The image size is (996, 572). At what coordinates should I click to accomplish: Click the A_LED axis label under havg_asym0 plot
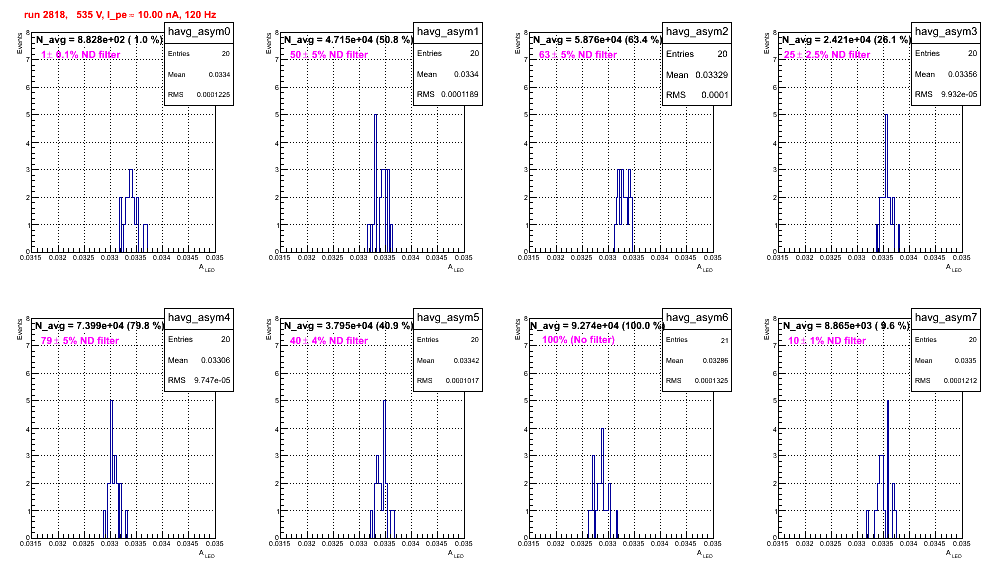207,268
